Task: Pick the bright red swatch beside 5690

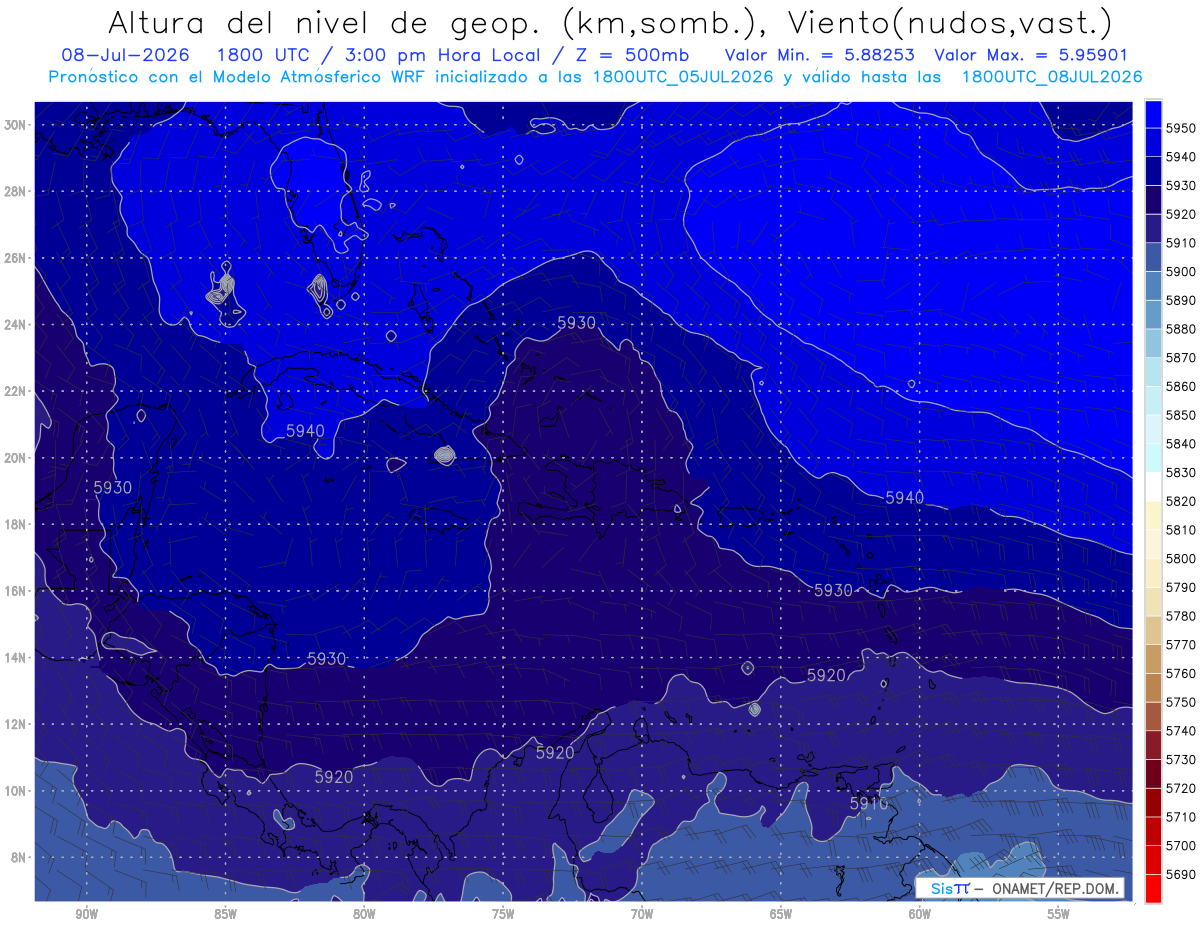Action: (x=1153, y=888)
